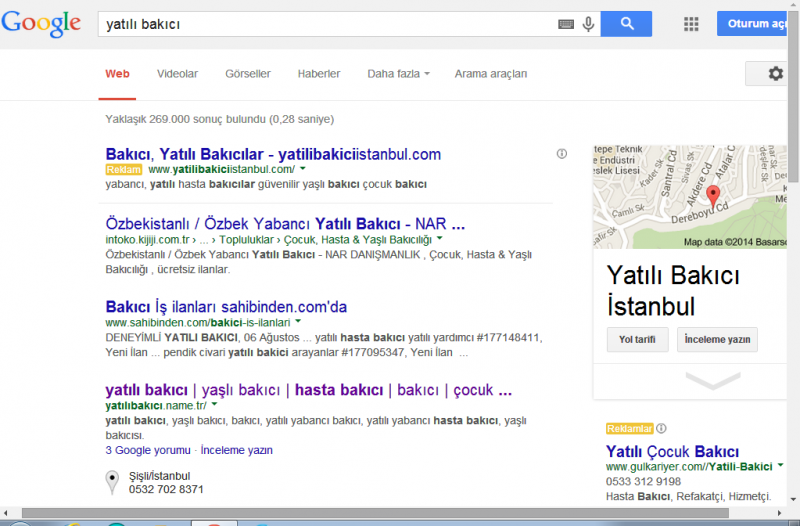
Task: Switch to the Videolar tab
Action: pyautogui.click(x=177, y=74)
